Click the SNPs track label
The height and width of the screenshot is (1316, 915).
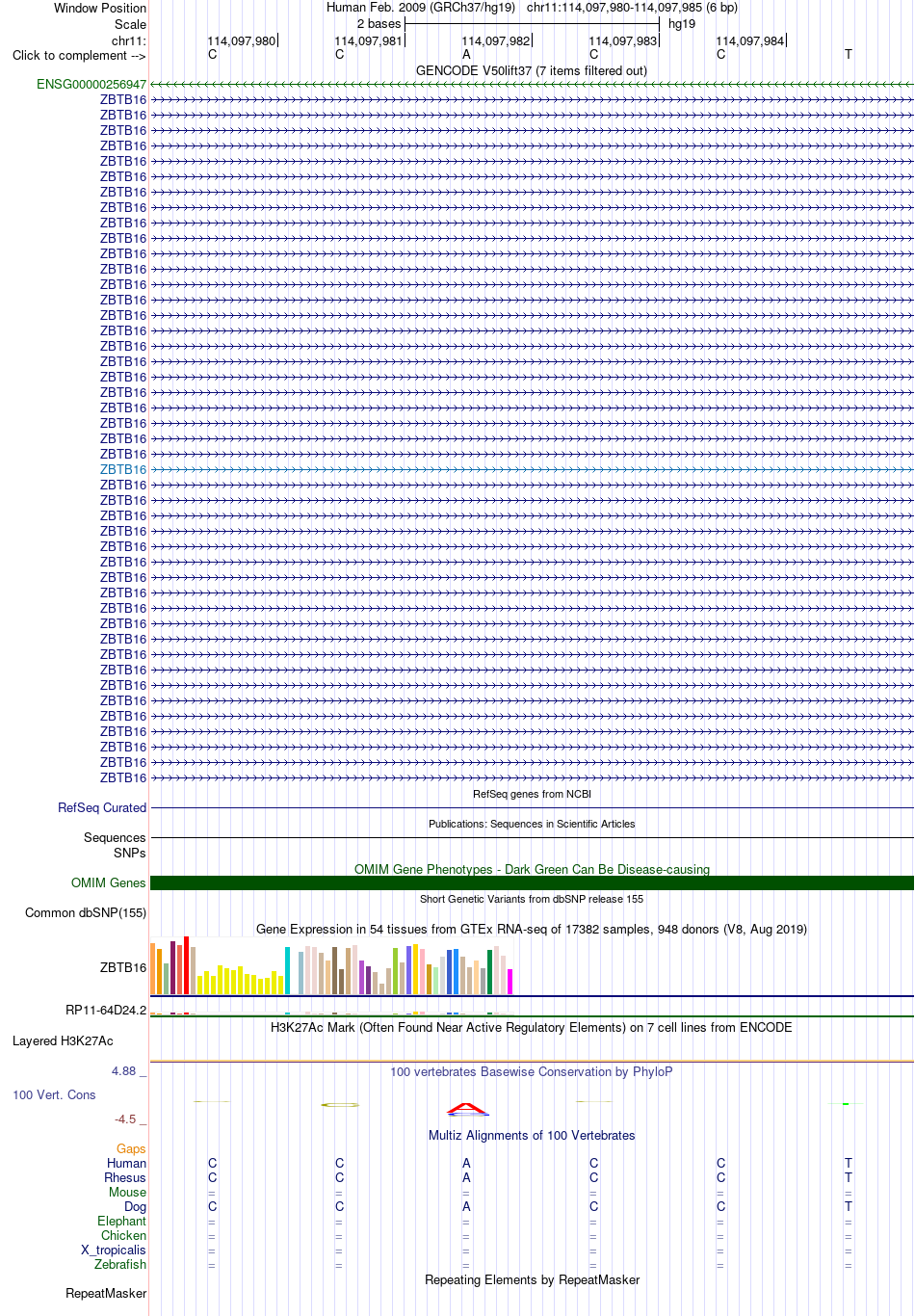click(130, 854)
